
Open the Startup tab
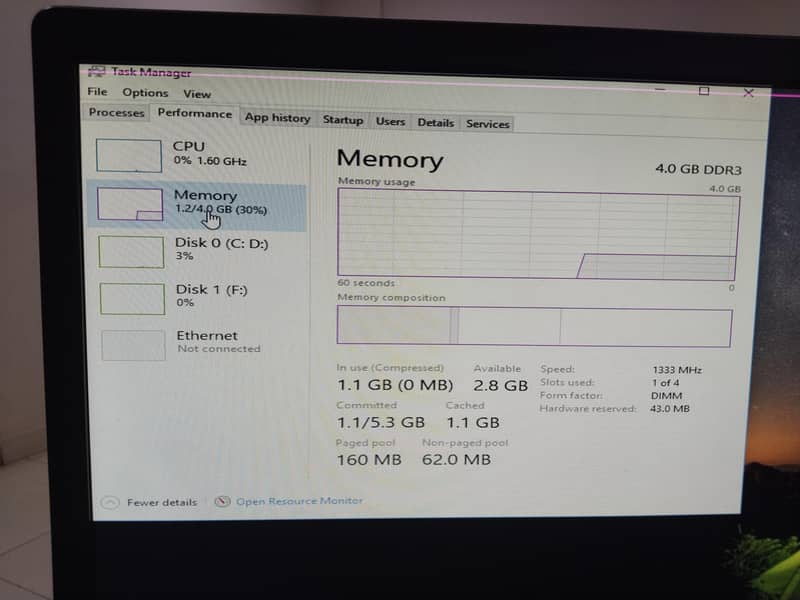coord(342,120)
